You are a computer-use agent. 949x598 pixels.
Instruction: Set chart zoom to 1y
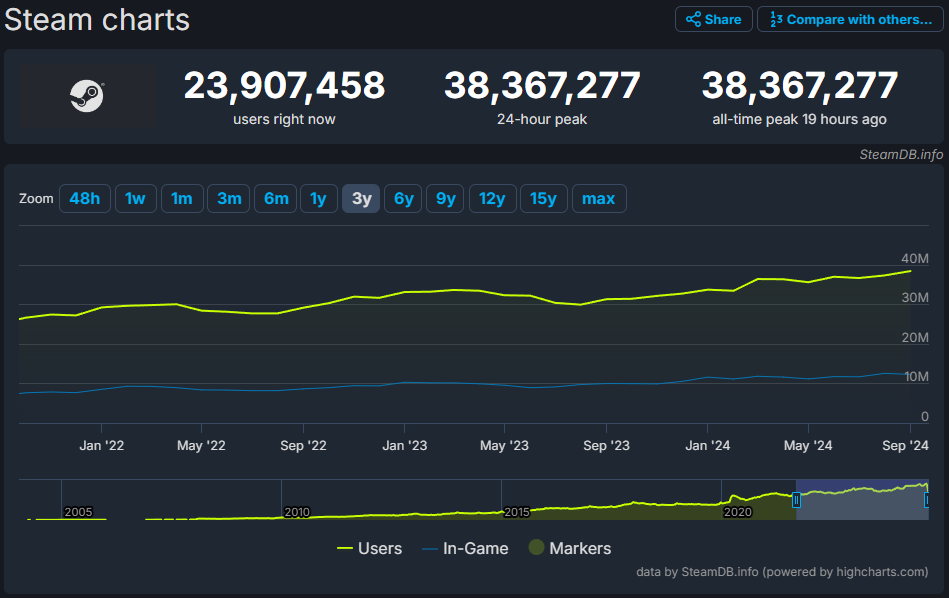pyautogui.click(x=318, y=199)
